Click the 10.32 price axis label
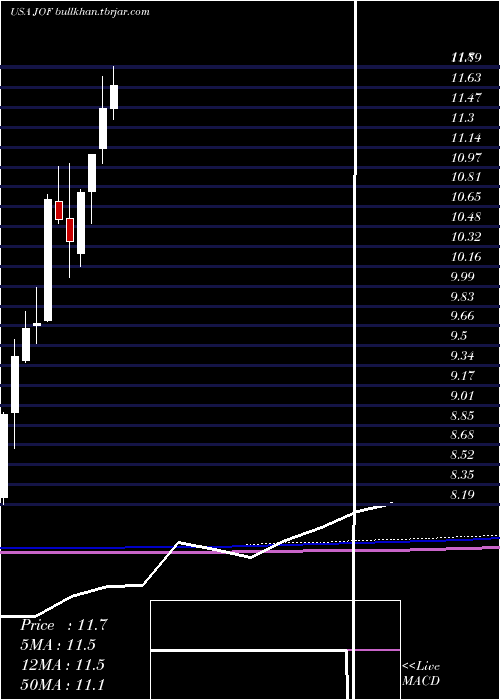This screenshot has width=500, height=700. (x=466, y=237)
